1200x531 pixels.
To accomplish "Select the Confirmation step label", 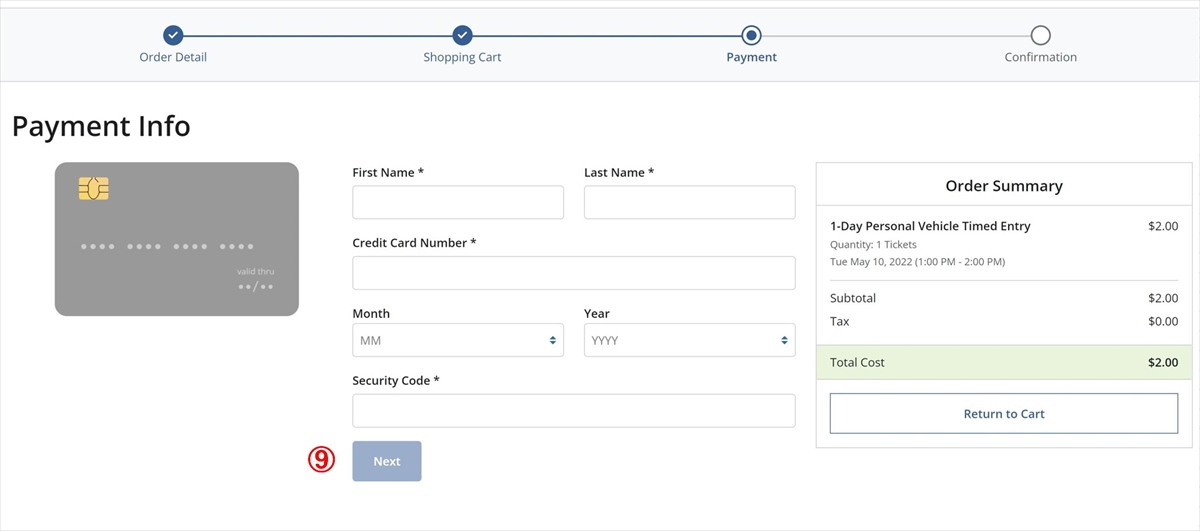I will tap(1040, 57).
